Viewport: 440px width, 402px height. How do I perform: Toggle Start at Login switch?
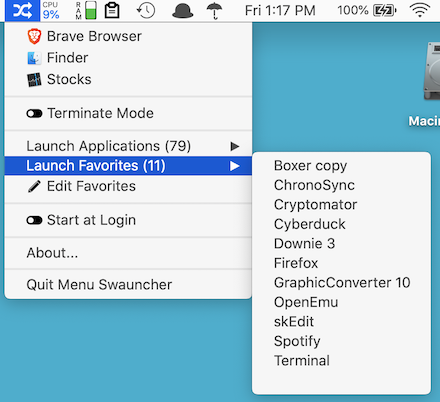pos(34,220)
